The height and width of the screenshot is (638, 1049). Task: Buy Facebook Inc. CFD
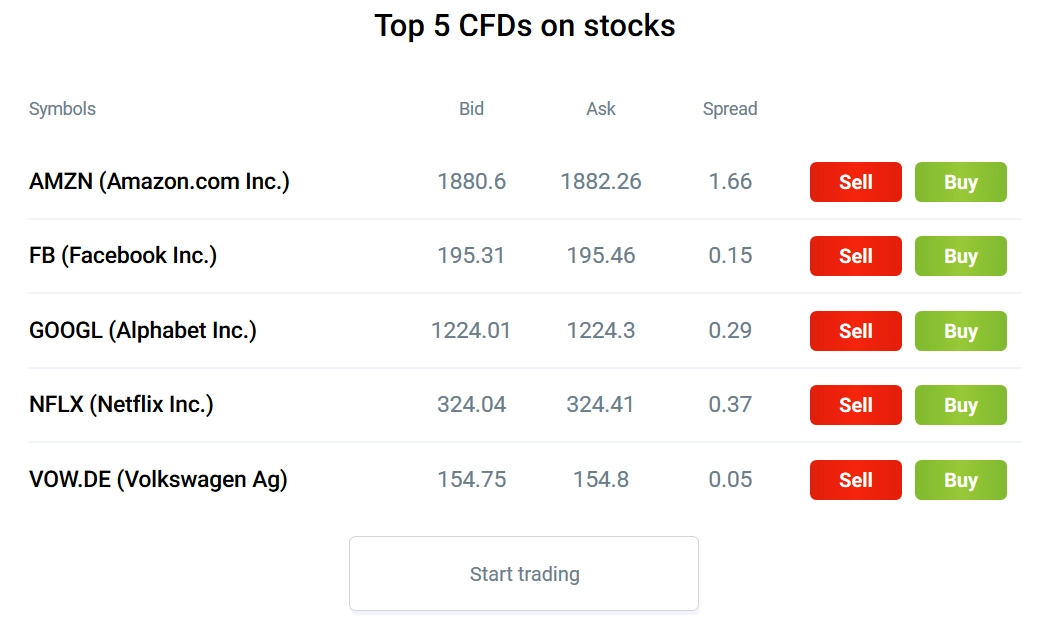pos(960,256)
